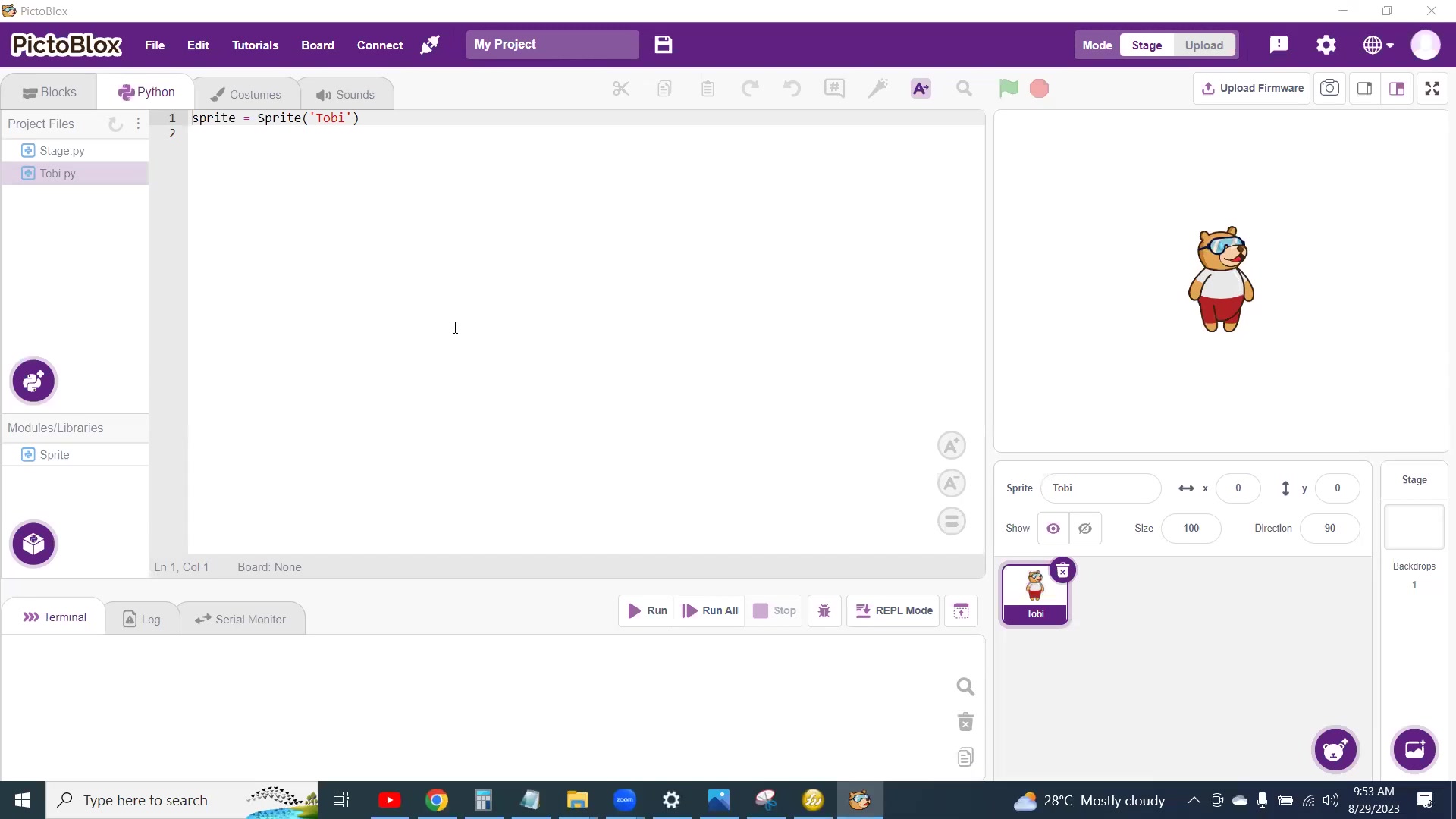Set sprite Size value to edit

(1191, 529)
